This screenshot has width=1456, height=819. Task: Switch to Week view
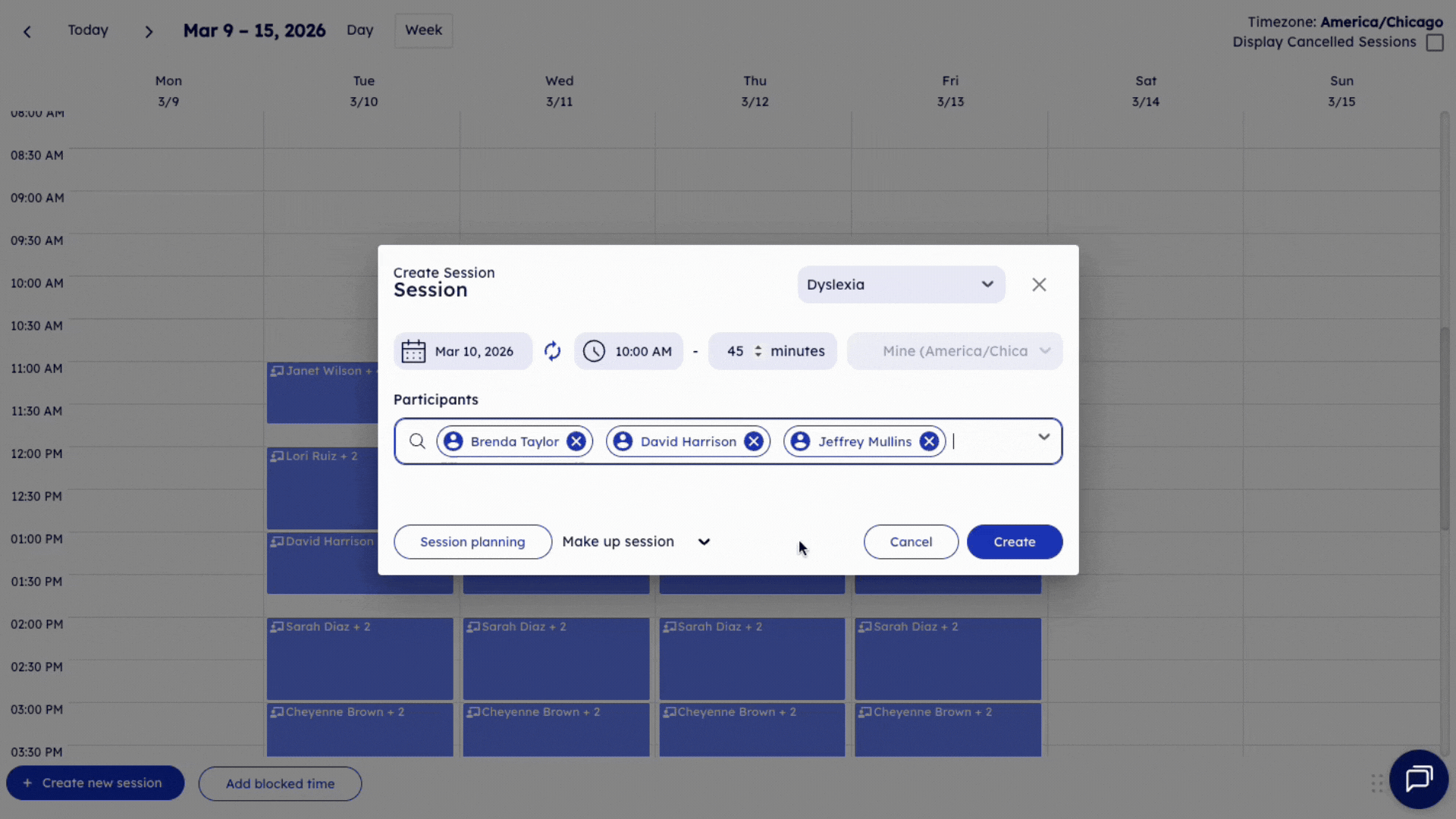[422, 30]
